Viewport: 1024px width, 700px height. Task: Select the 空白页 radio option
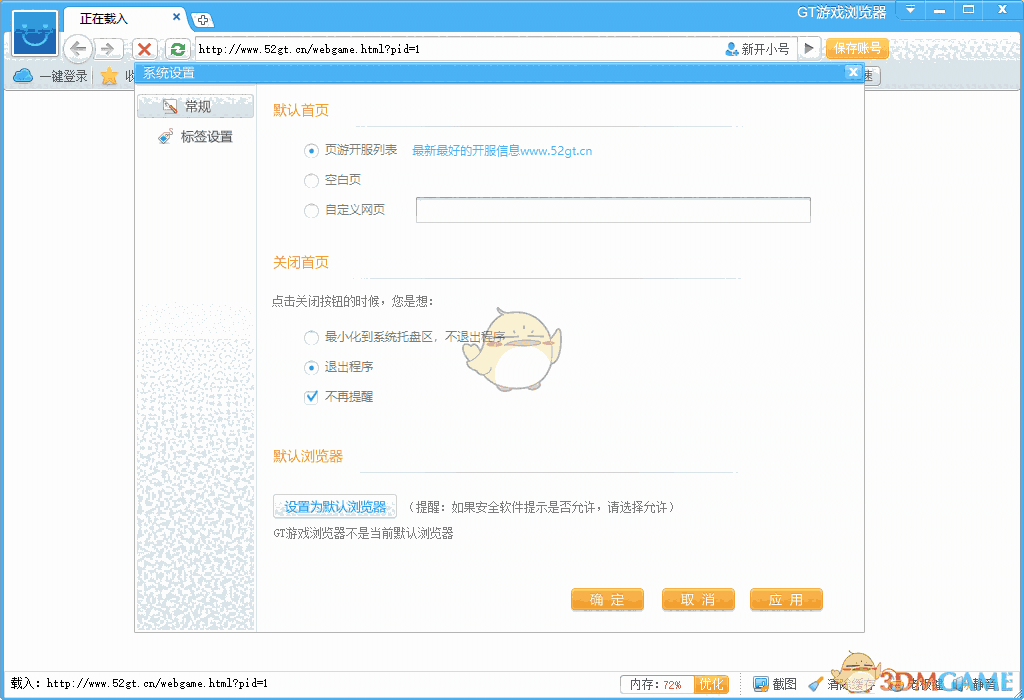(310, 181)
